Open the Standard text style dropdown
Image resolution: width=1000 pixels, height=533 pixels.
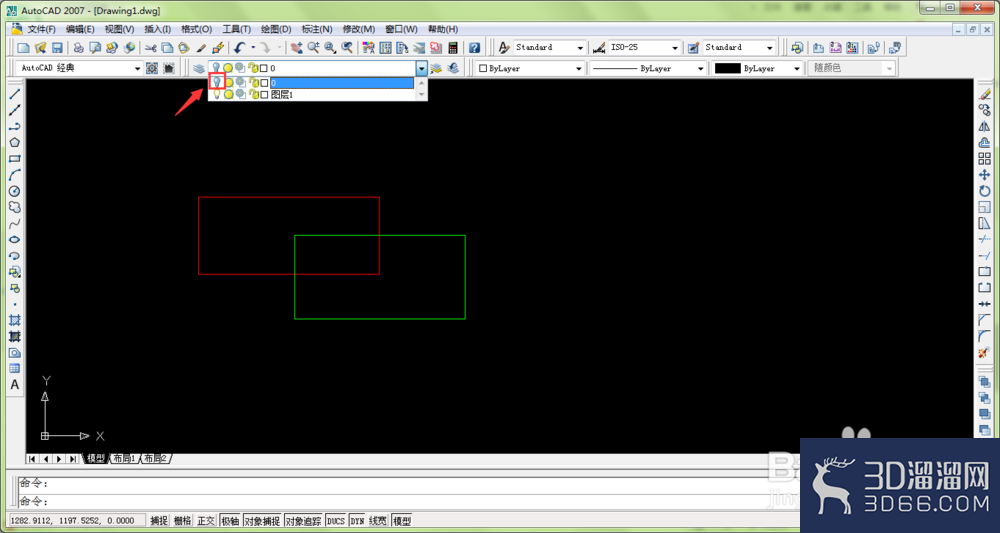[580, 48]
